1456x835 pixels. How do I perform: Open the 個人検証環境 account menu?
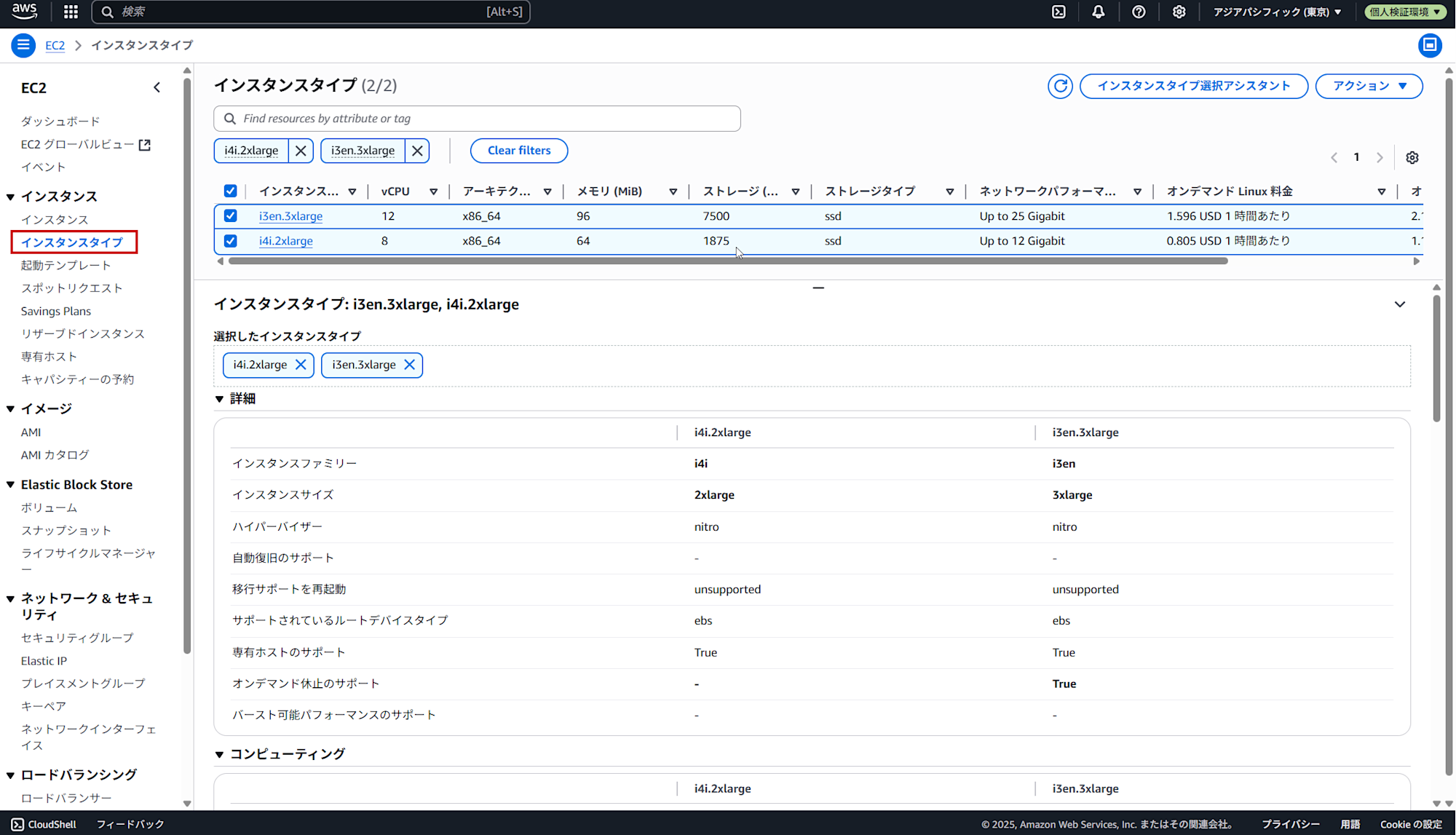click(x=1405, y=12)
